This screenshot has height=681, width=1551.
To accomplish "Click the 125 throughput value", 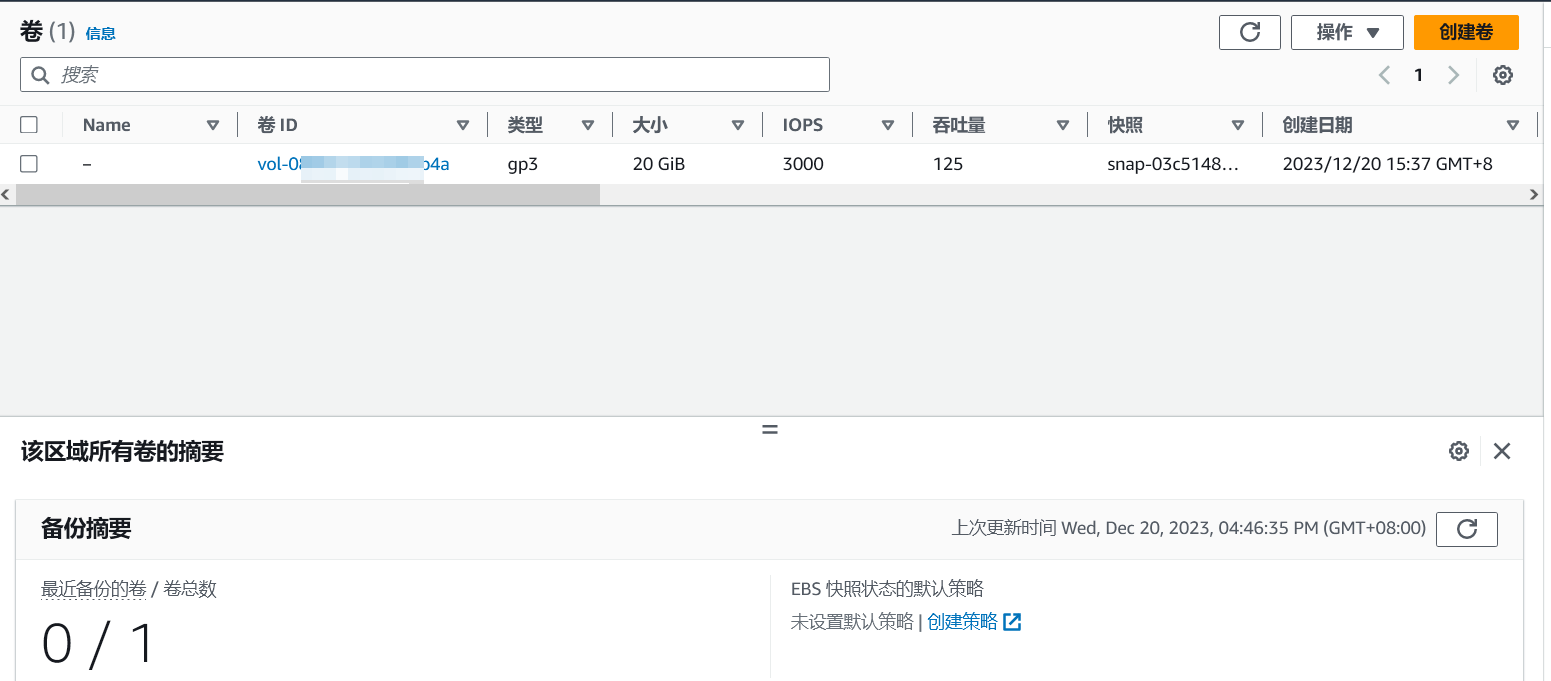I will [x=947, y=164].
